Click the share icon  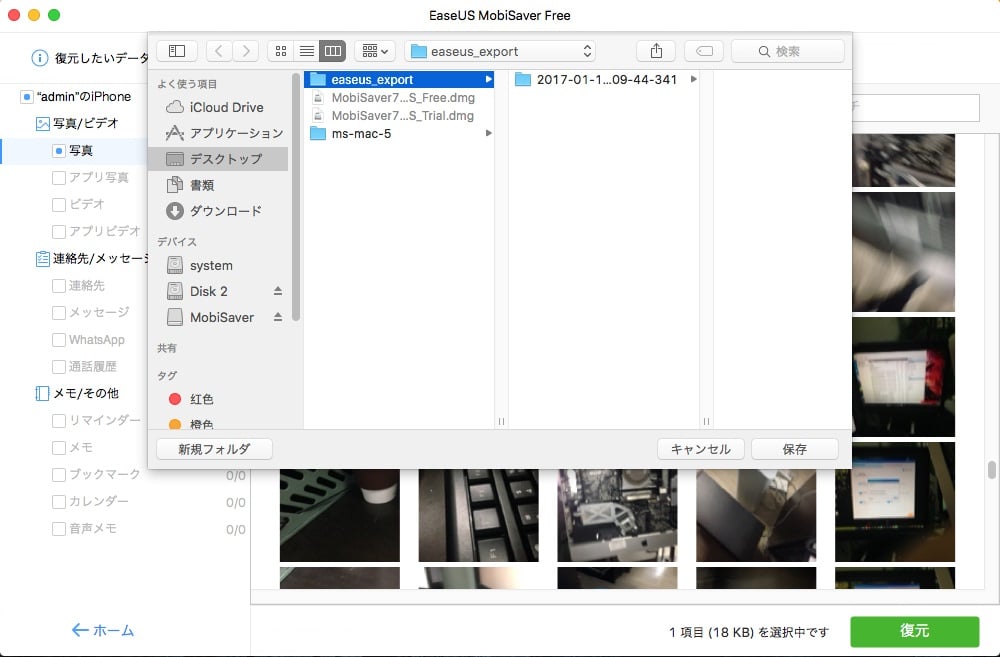point(656,51)
